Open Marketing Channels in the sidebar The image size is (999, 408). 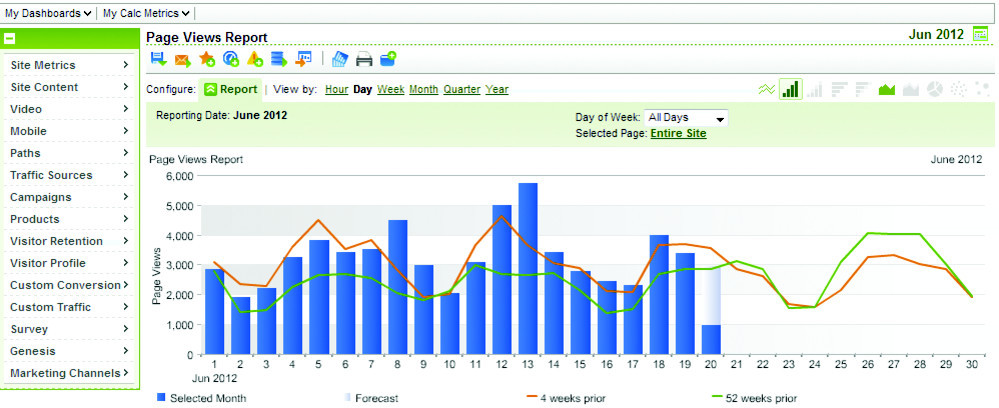[69, 373]
